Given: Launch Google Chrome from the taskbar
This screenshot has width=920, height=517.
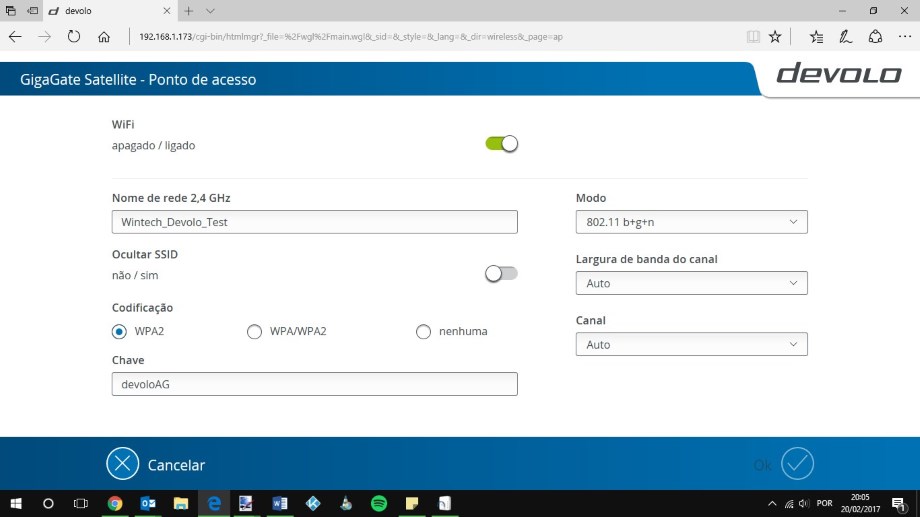Looking at the screenshot, I should tap(115, 503).
